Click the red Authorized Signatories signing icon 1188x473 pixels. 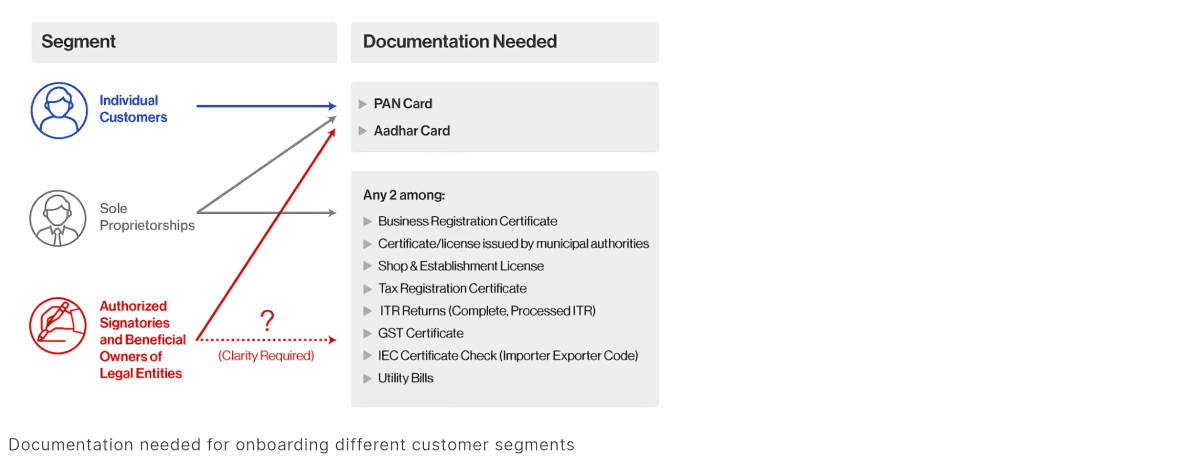point(59,327)
